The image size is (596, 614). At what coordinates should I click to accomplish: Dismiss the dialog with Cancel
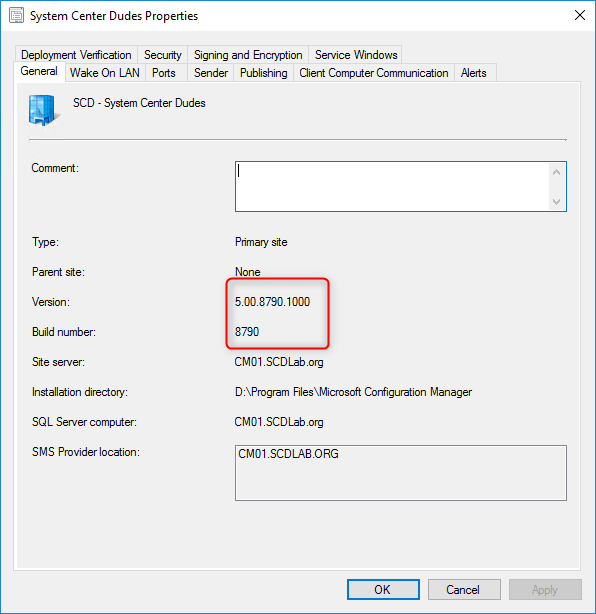pyautogui.click(x=464, y=589)
